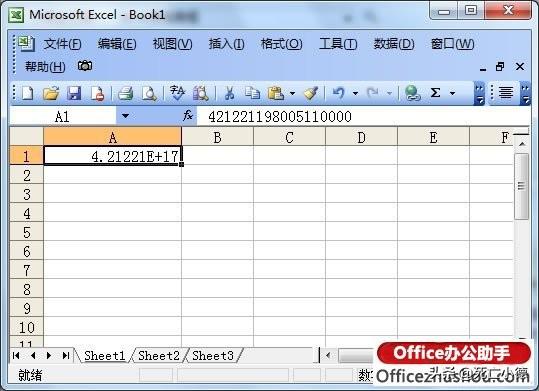Select column C header
539x391 pixels.
click(x=289, y=137)
